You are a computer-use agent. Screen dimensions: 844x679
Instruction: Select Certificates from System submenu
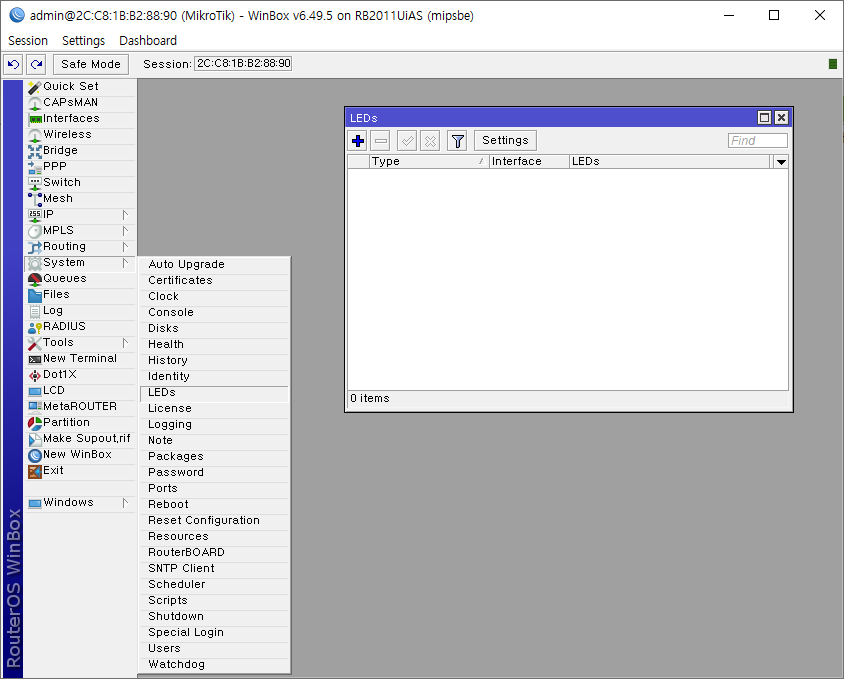[214, 281]
